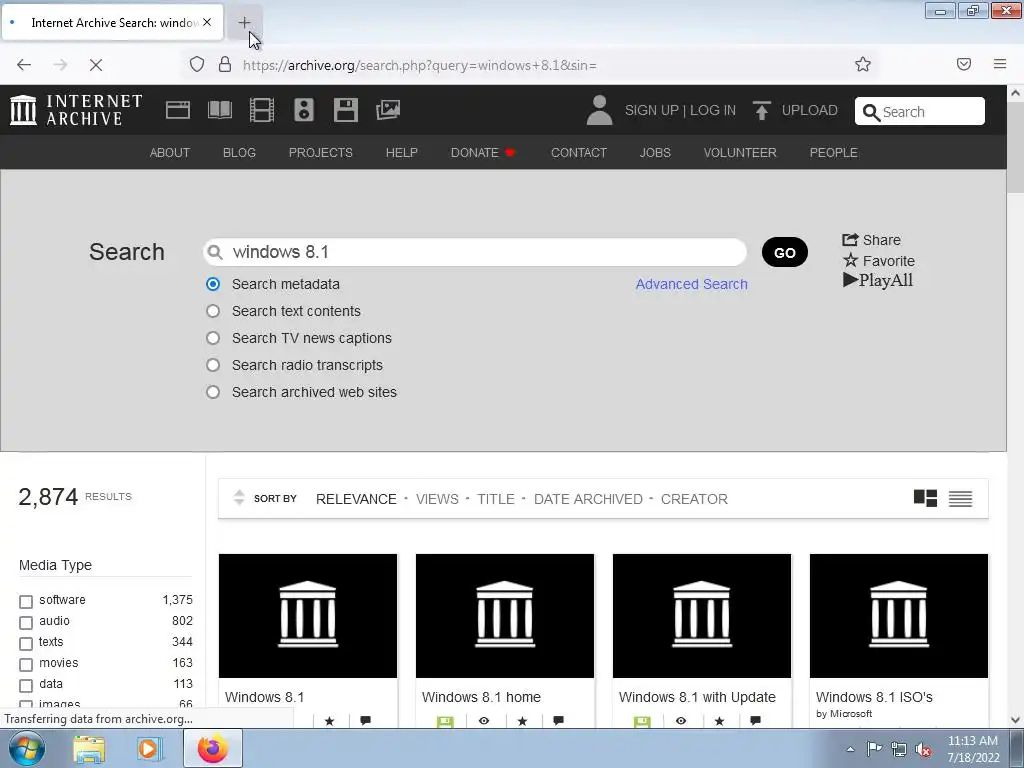Click the upload arrow icon
1024x768 pixels.
(761, 110)
